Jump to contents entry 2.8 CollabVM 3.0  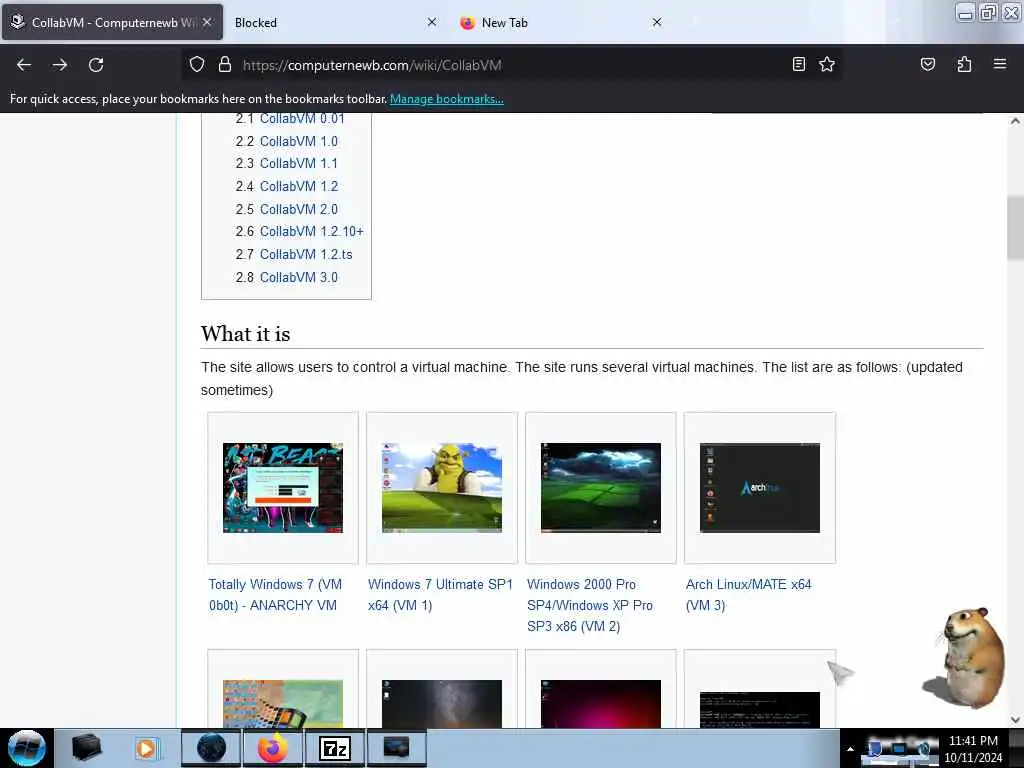pyautogui.click(x=287, y=277)
